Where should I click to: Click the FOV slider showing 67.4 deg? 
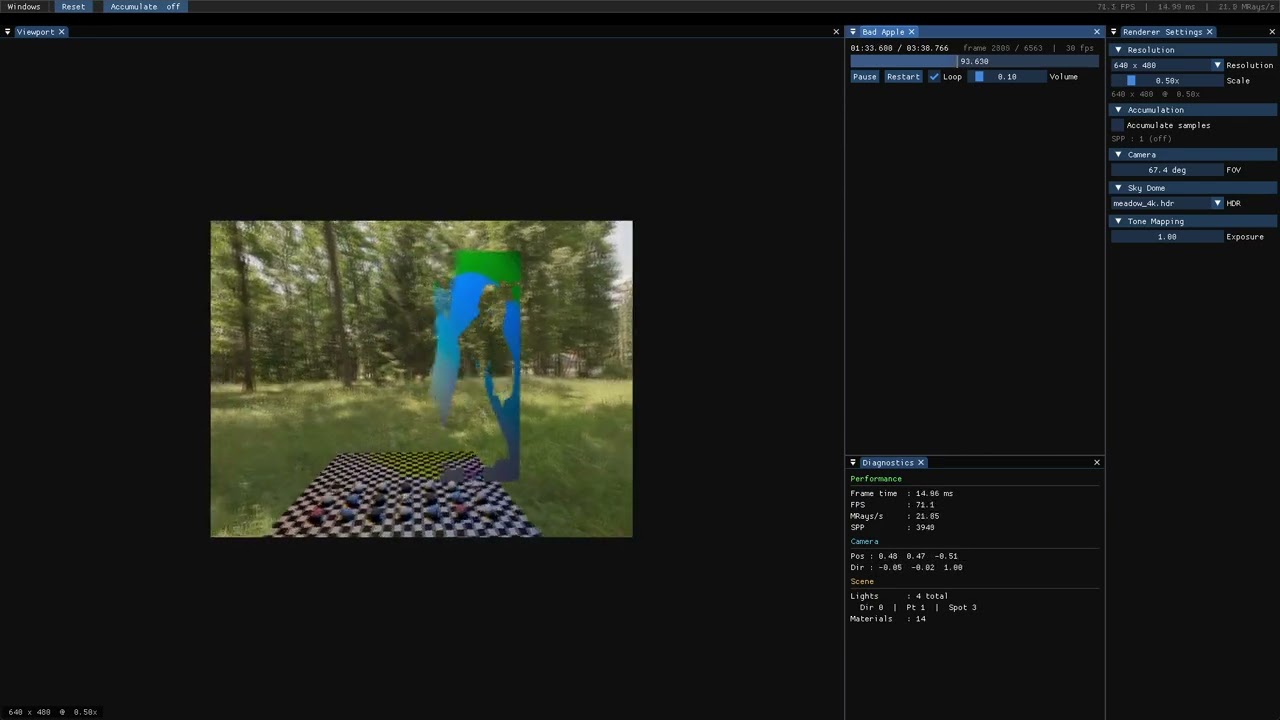tap(1168, 170)
